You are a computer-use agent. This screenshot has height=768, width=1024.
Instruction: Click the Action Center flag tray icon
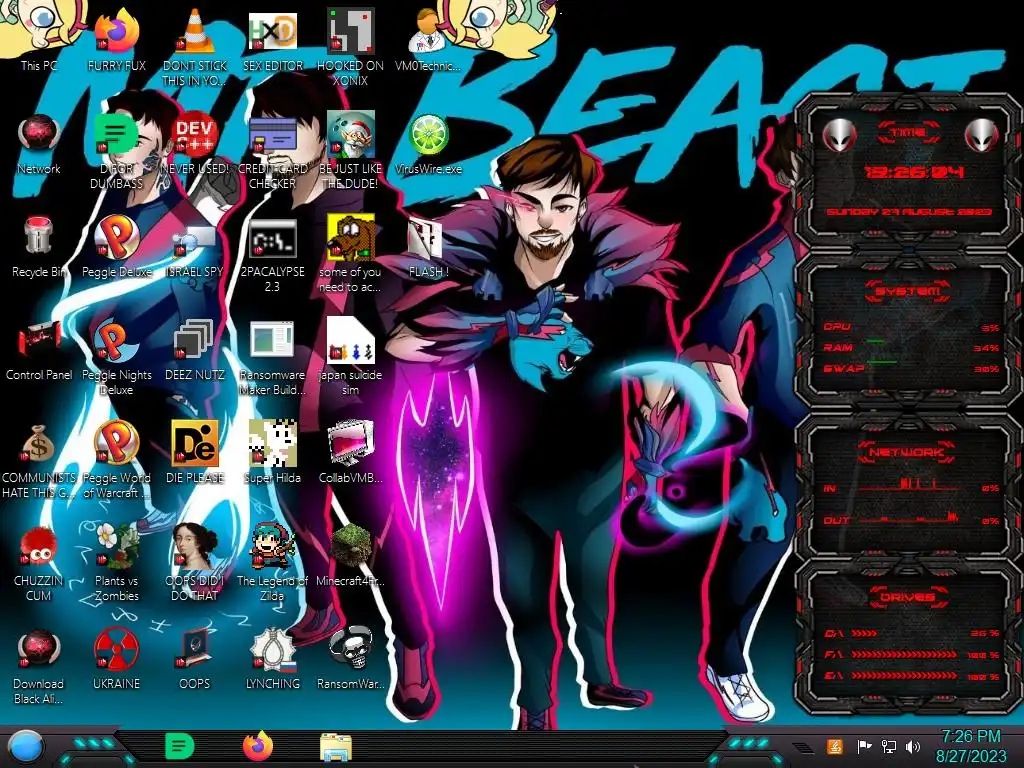pos(864,746)
